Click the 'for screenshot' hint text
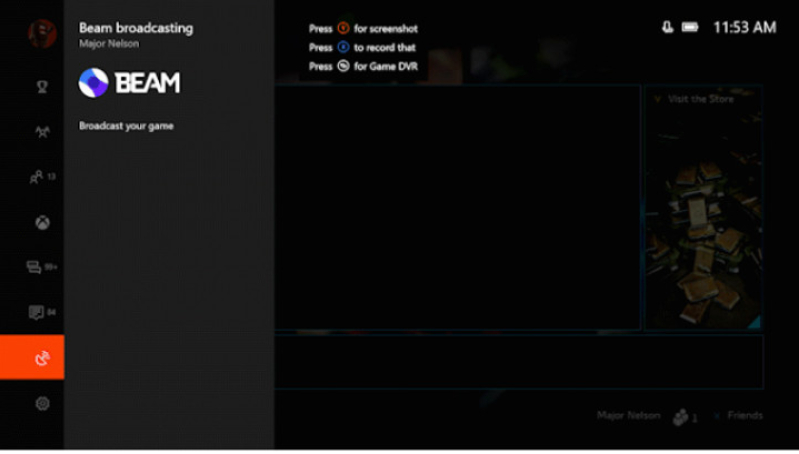Image resolution: width=799 pixels, height=454 pixels. coord(386,29)
